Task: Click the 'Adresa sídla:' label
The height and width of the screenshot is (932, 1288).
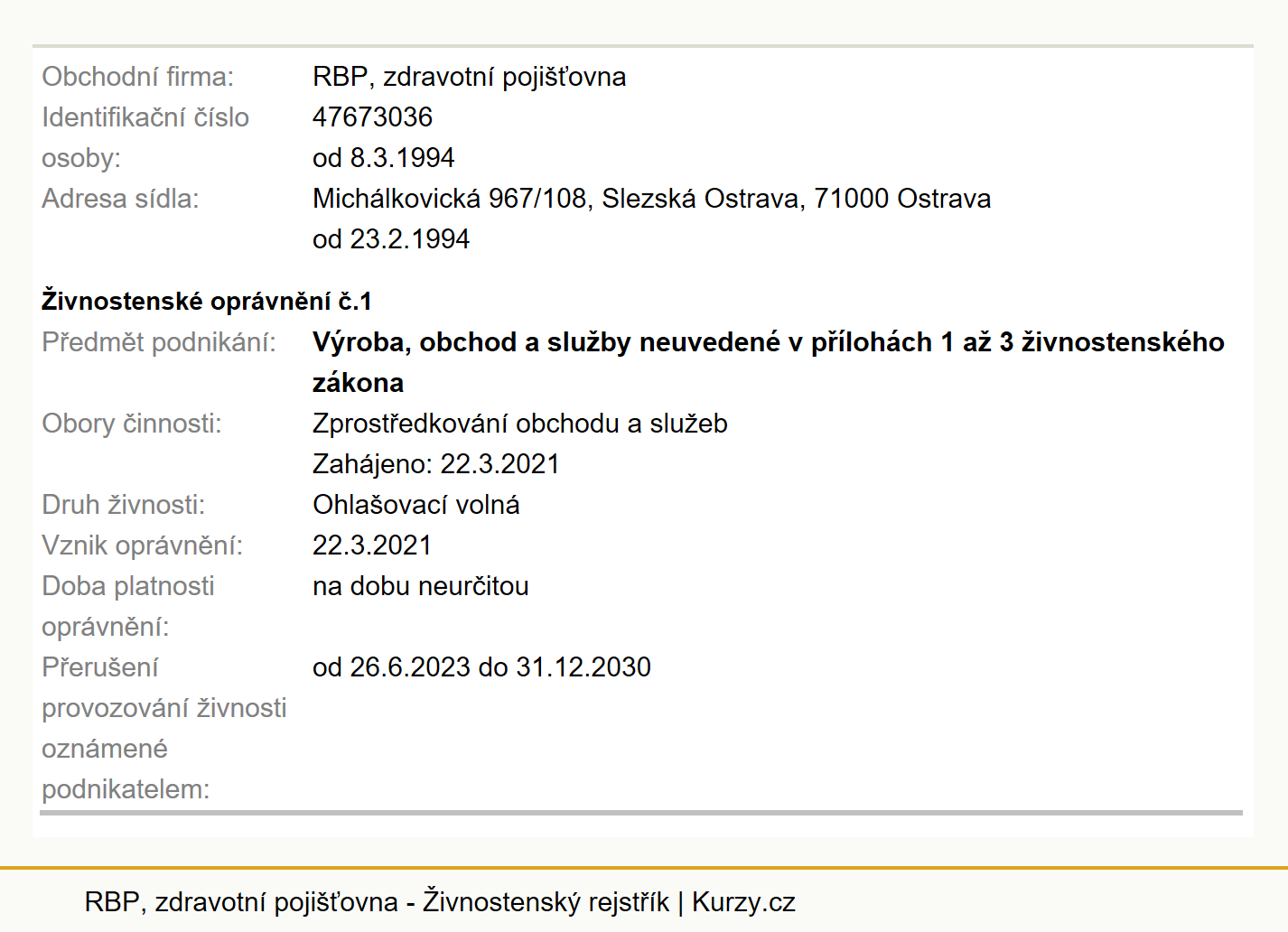Action: click(120, 199)
